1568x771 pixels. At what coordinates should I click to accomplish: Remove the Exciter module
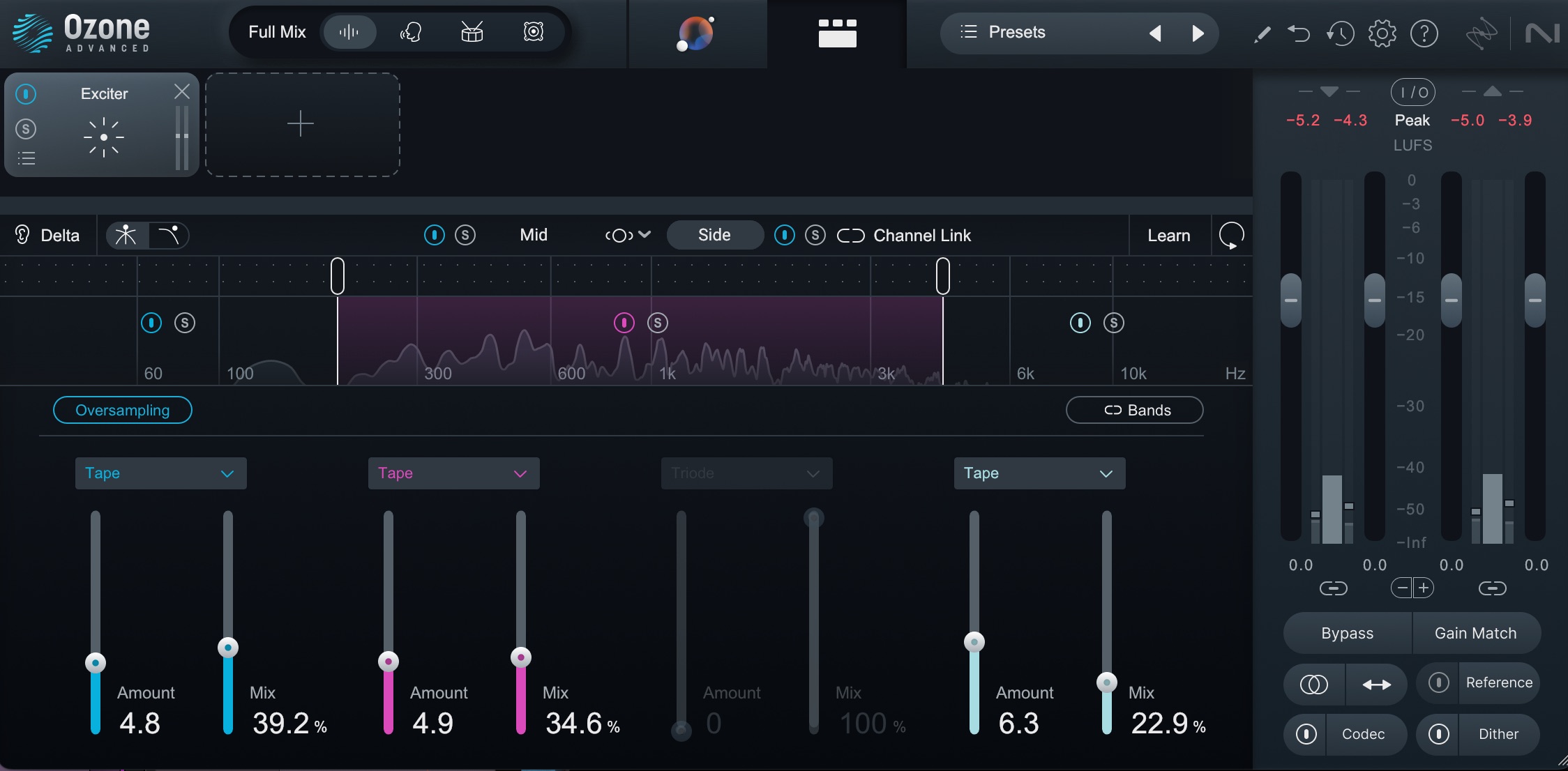click(x=182, y=91)
